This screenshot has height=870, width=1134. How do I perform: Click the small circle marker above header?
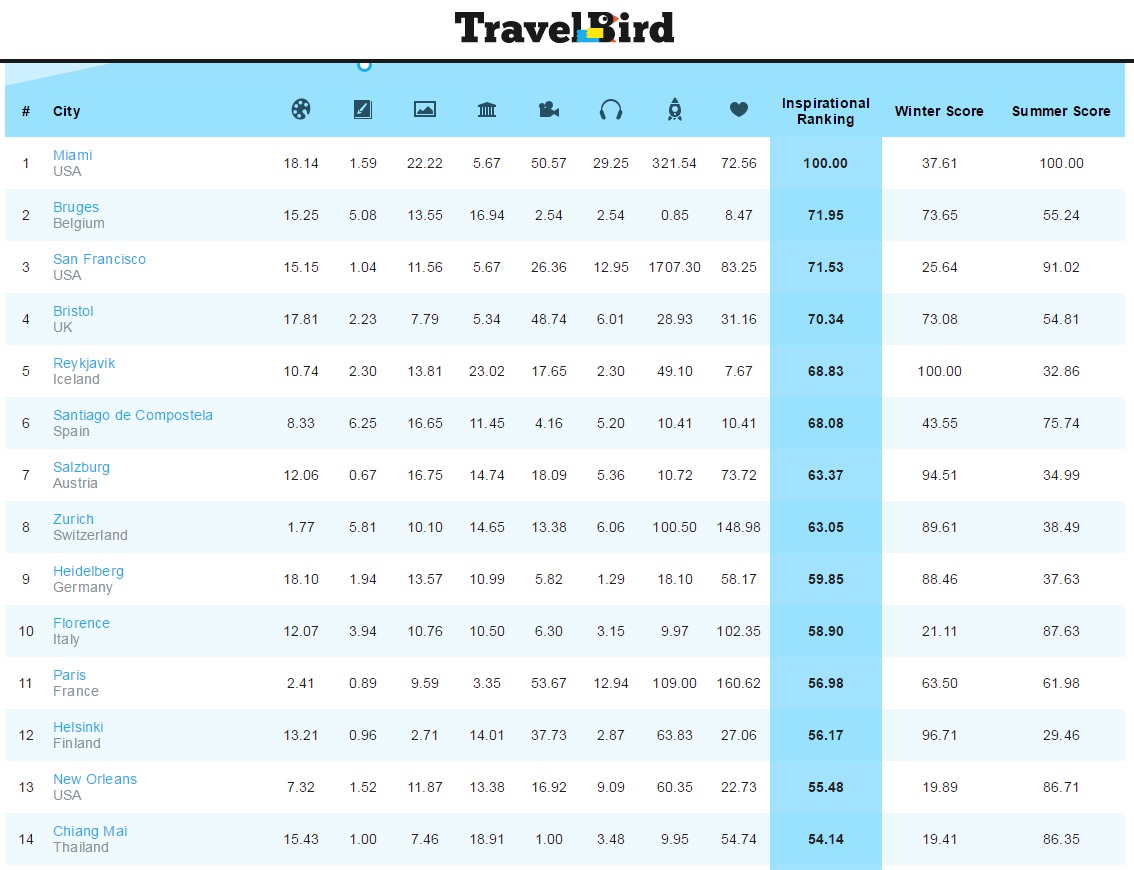pos(364,65)
